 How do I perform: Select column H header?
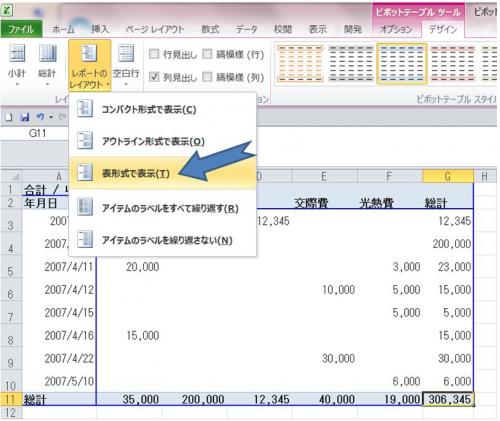click(x=485, y=176)
